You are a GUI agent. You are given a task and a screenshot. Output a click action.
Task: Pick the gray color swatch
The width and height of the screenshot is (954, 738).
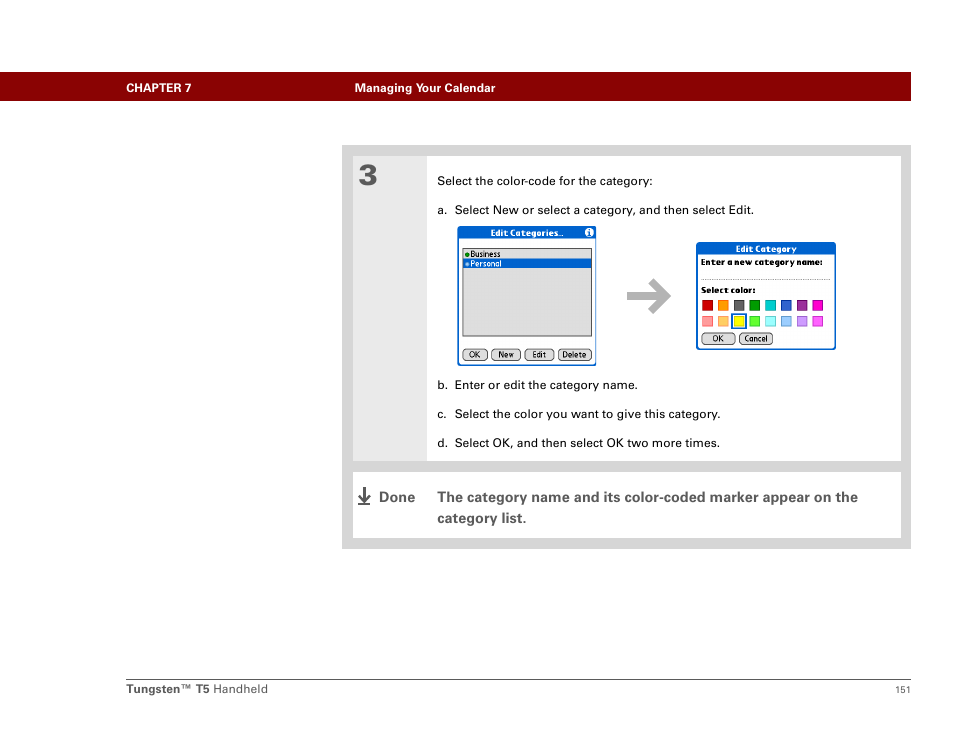tap(739, 305)
